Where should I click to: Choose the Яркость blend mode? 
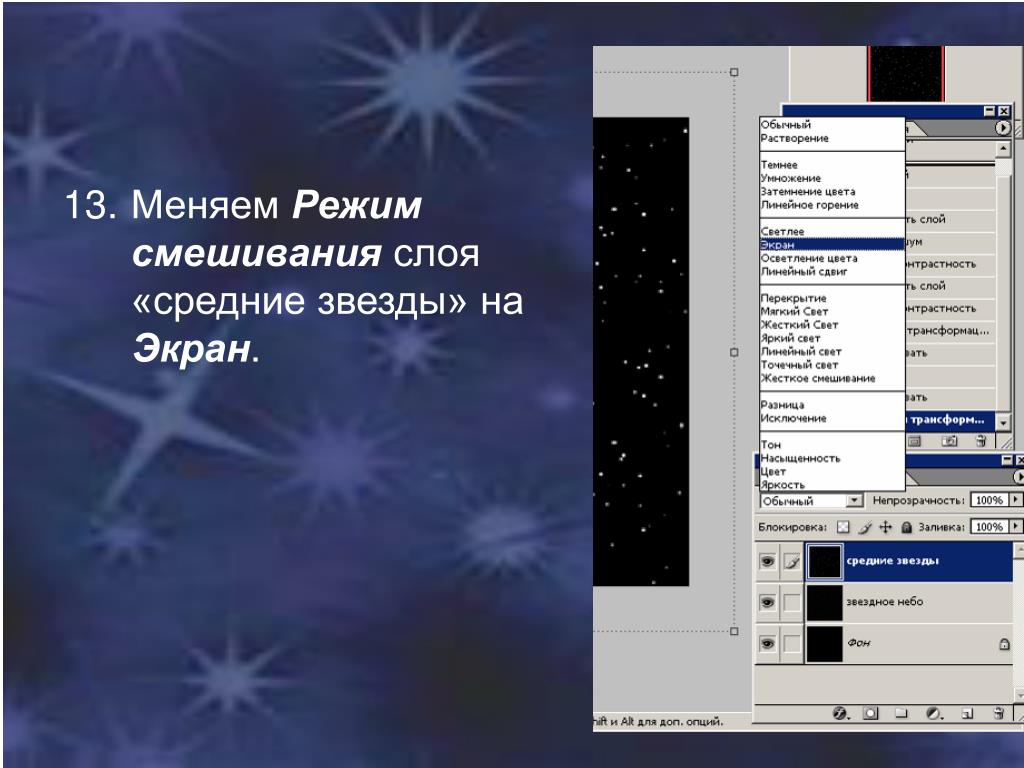(x=831, y=485)
